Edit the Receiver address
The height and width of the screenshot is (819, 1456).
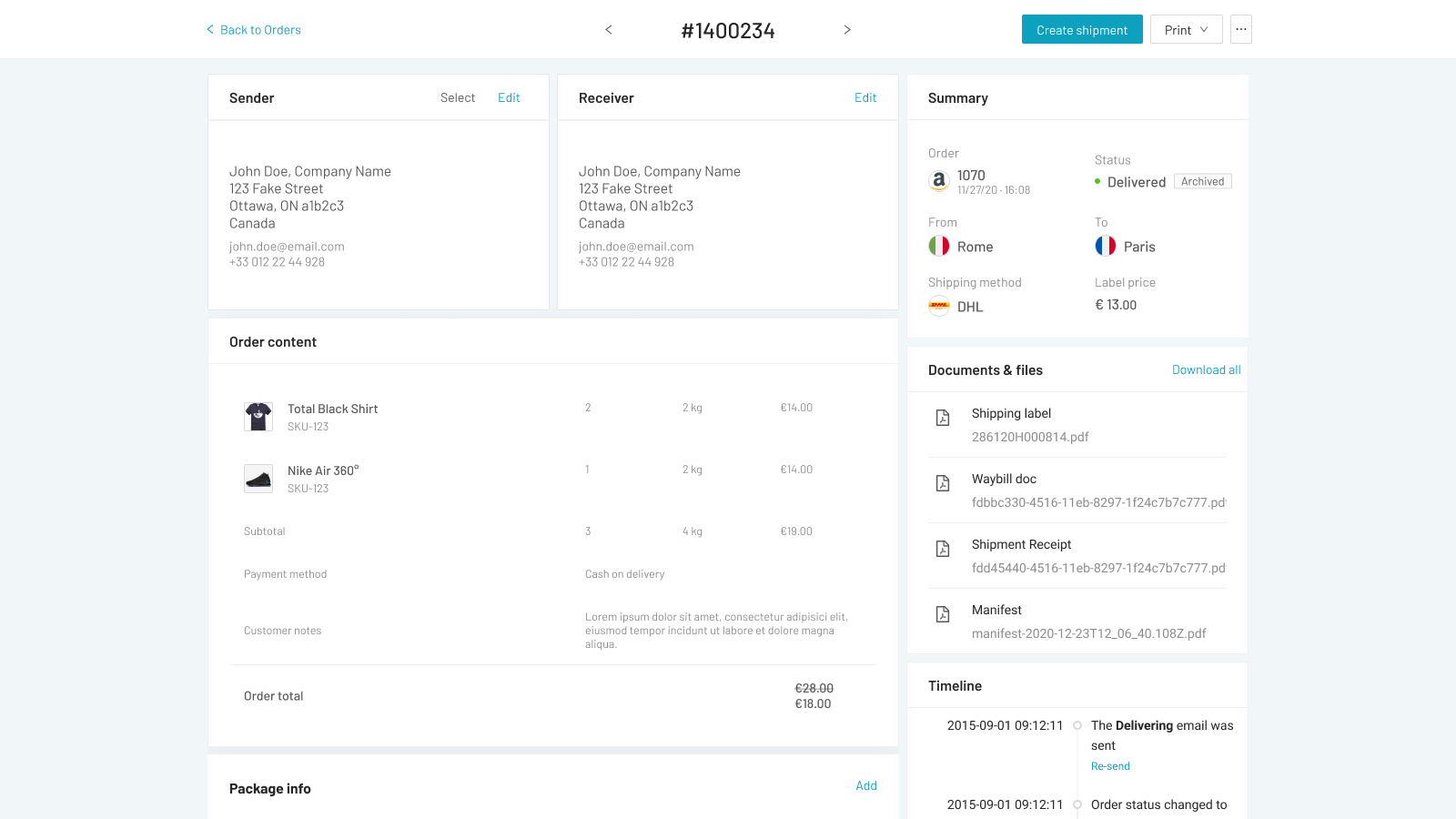[x=865, y=97]
